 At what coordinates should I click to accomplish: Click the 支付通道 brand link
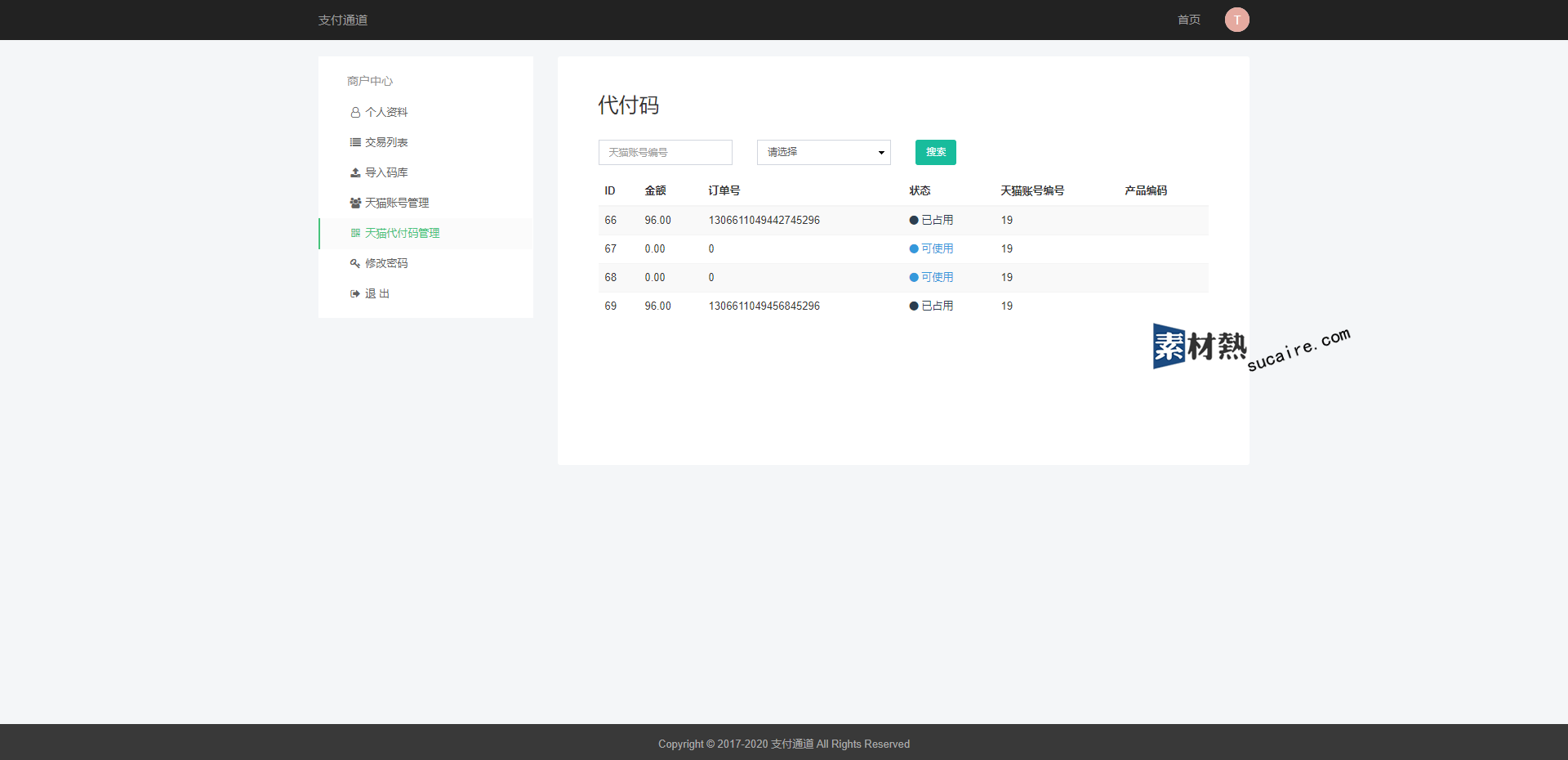click(x=343, y=20)
